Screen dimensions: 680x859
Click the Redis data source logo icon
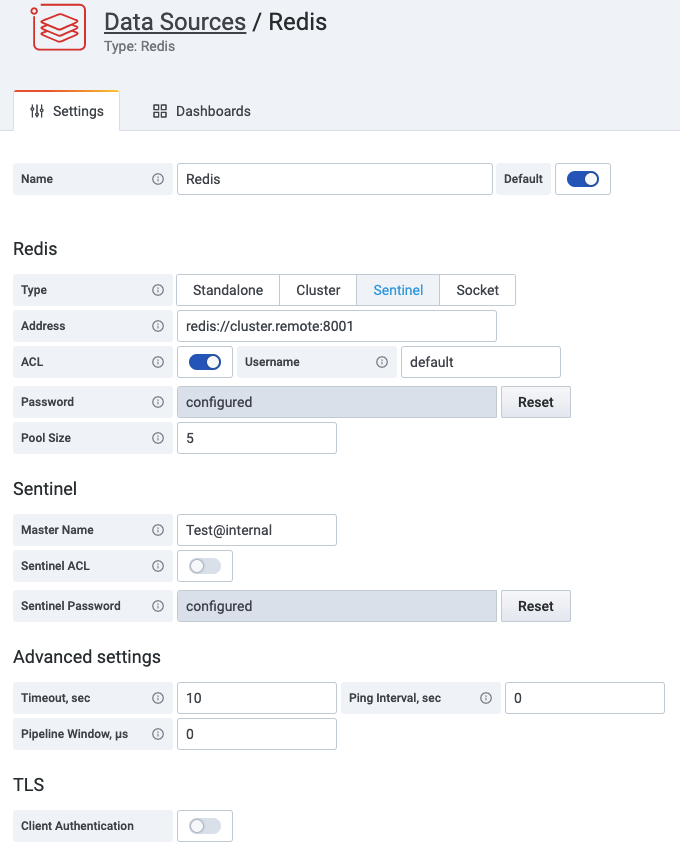tap(58, 28)
